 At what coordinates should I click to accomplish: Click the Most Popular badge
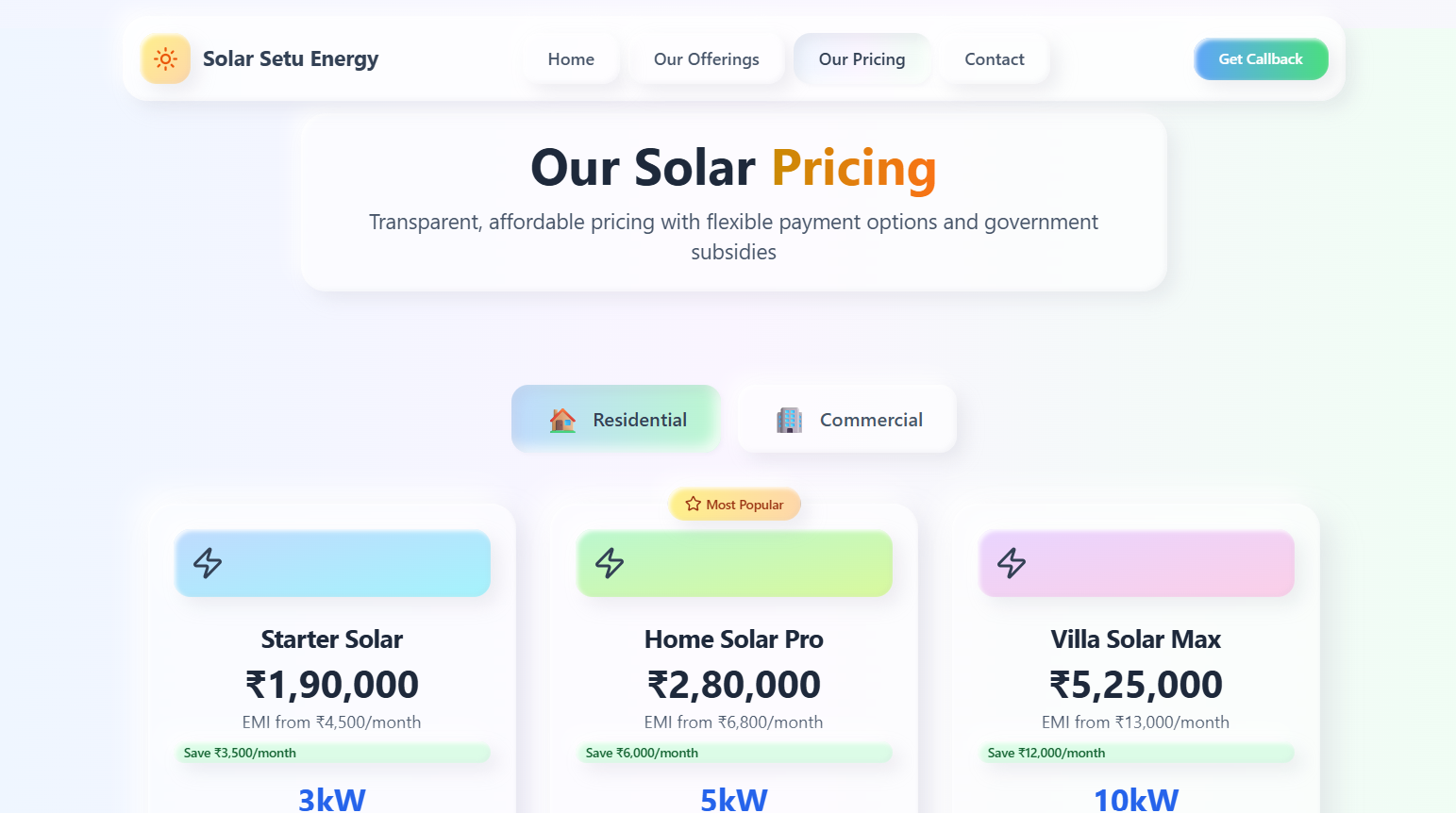(735, 505)
